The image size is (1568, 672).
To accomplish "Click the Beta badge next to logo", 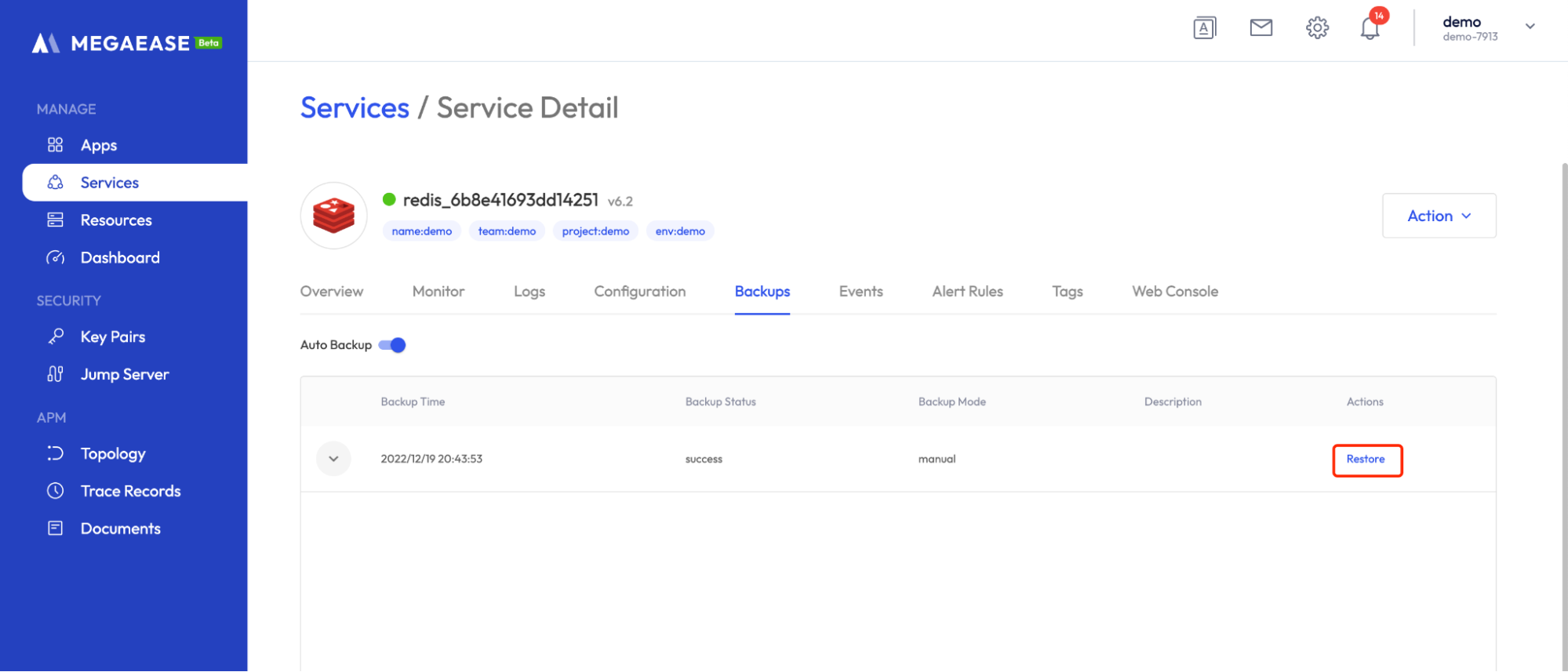I will point(209,43).
